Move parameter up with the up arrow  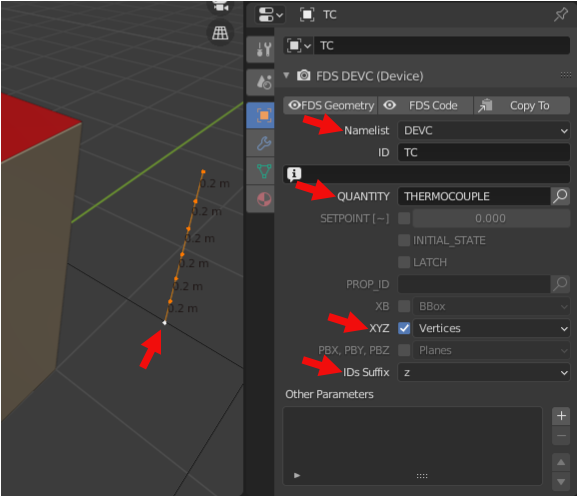pyautogui.click(x=561, y=463)
